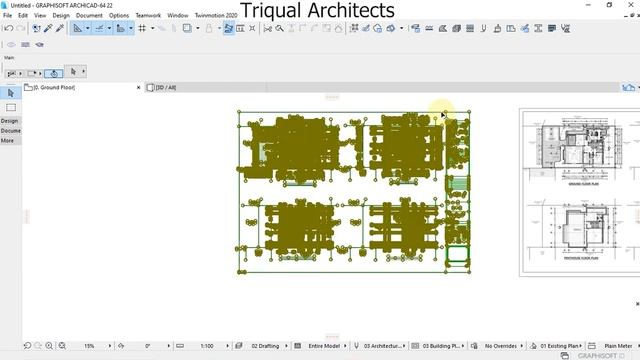
Task: Select the Arrow tool in toolbox
Action: point(11,93)
